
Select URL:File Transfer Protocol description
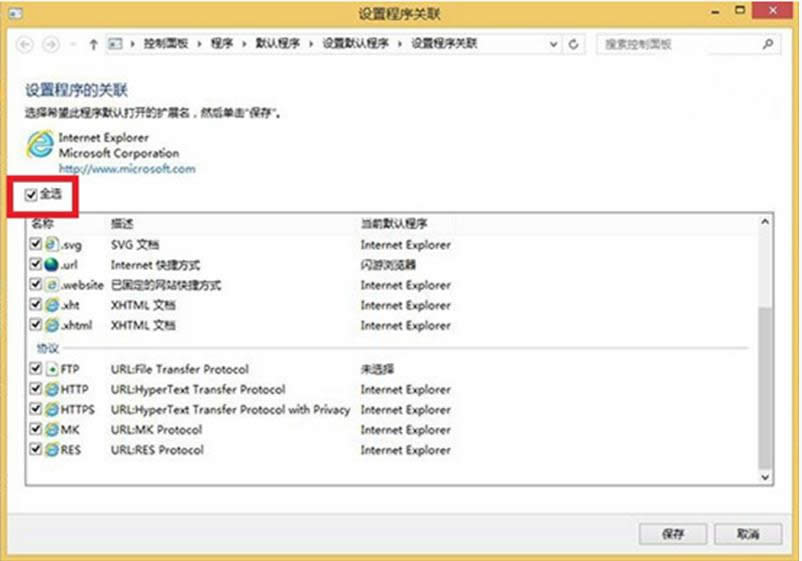click(x=180, y=369)
